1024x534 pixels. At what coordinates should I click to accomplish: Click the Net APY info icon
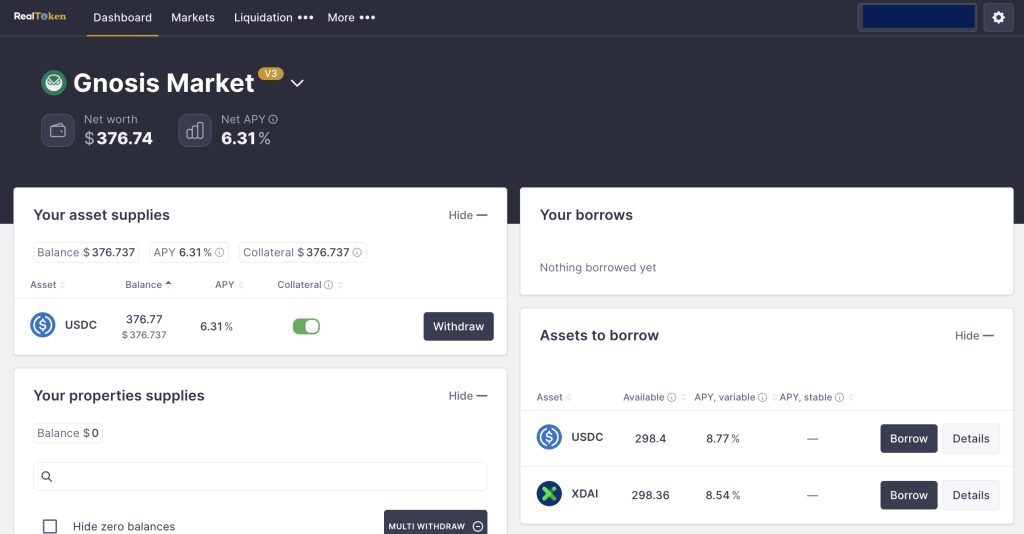pos(273,119)
